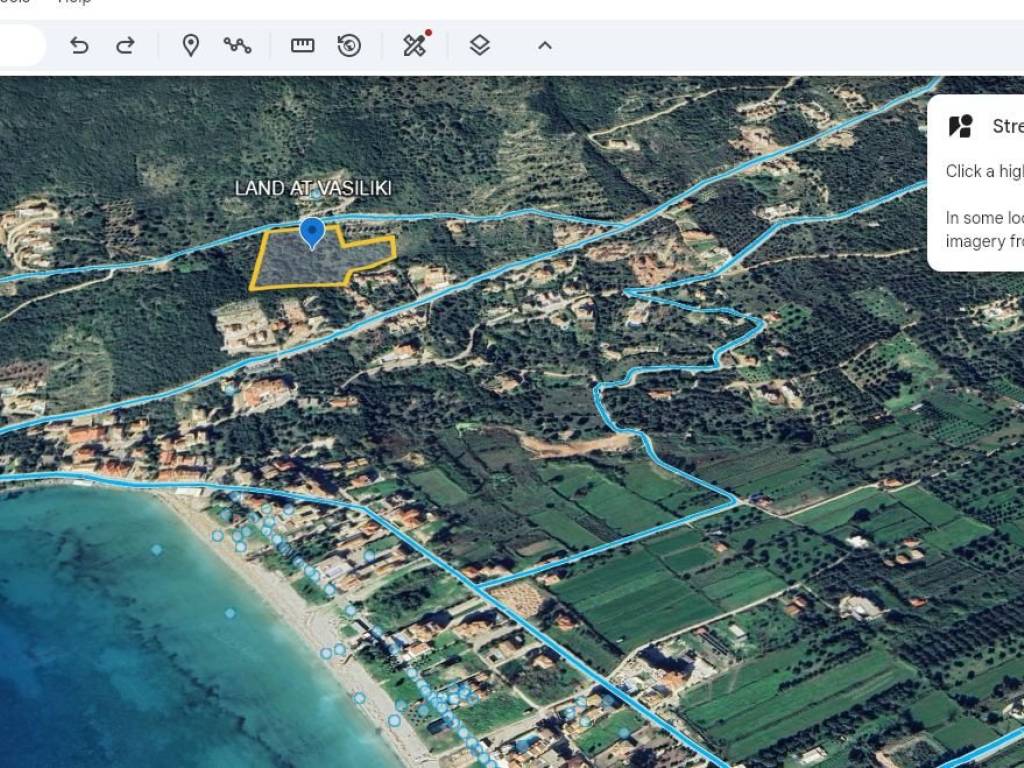Open the map layers stack icon

click(x=479, y=45)
